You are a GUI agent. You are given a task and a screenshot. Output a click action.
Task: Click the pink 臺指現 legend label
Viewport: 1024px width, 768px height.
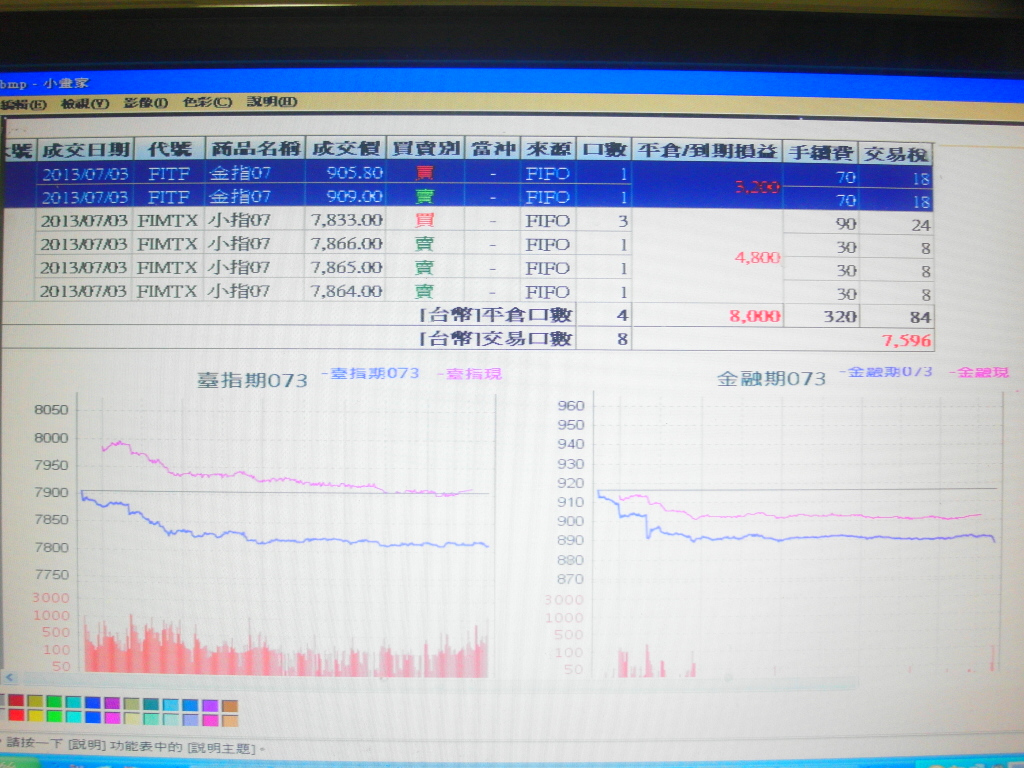[x=470, y=374]
